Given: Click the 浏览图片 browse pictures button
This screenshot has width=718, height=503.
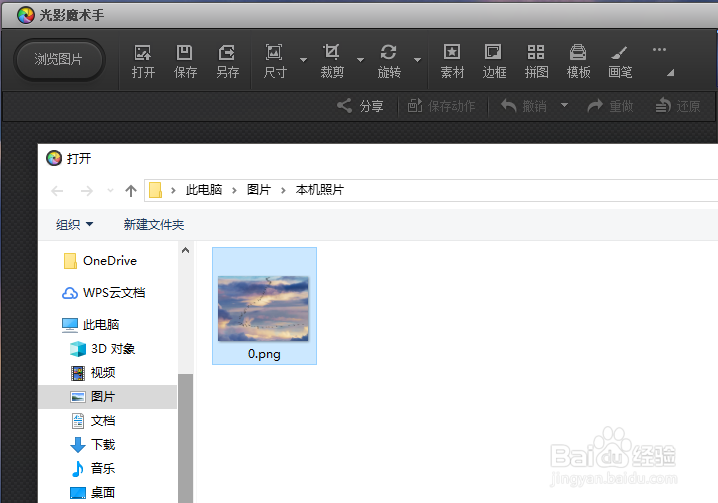Looking at the screenshot, I should [59, 60].
